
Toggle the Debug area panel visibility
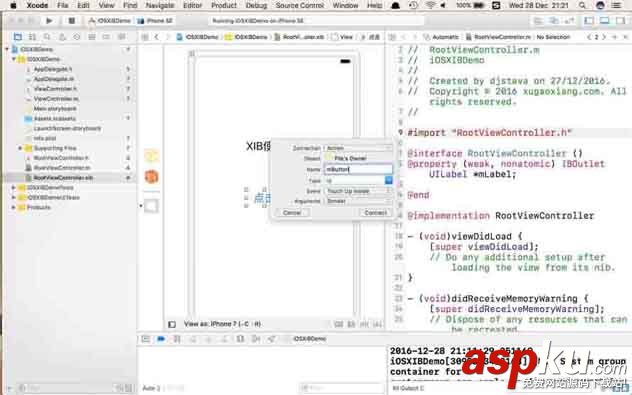(x=604, y=21)
